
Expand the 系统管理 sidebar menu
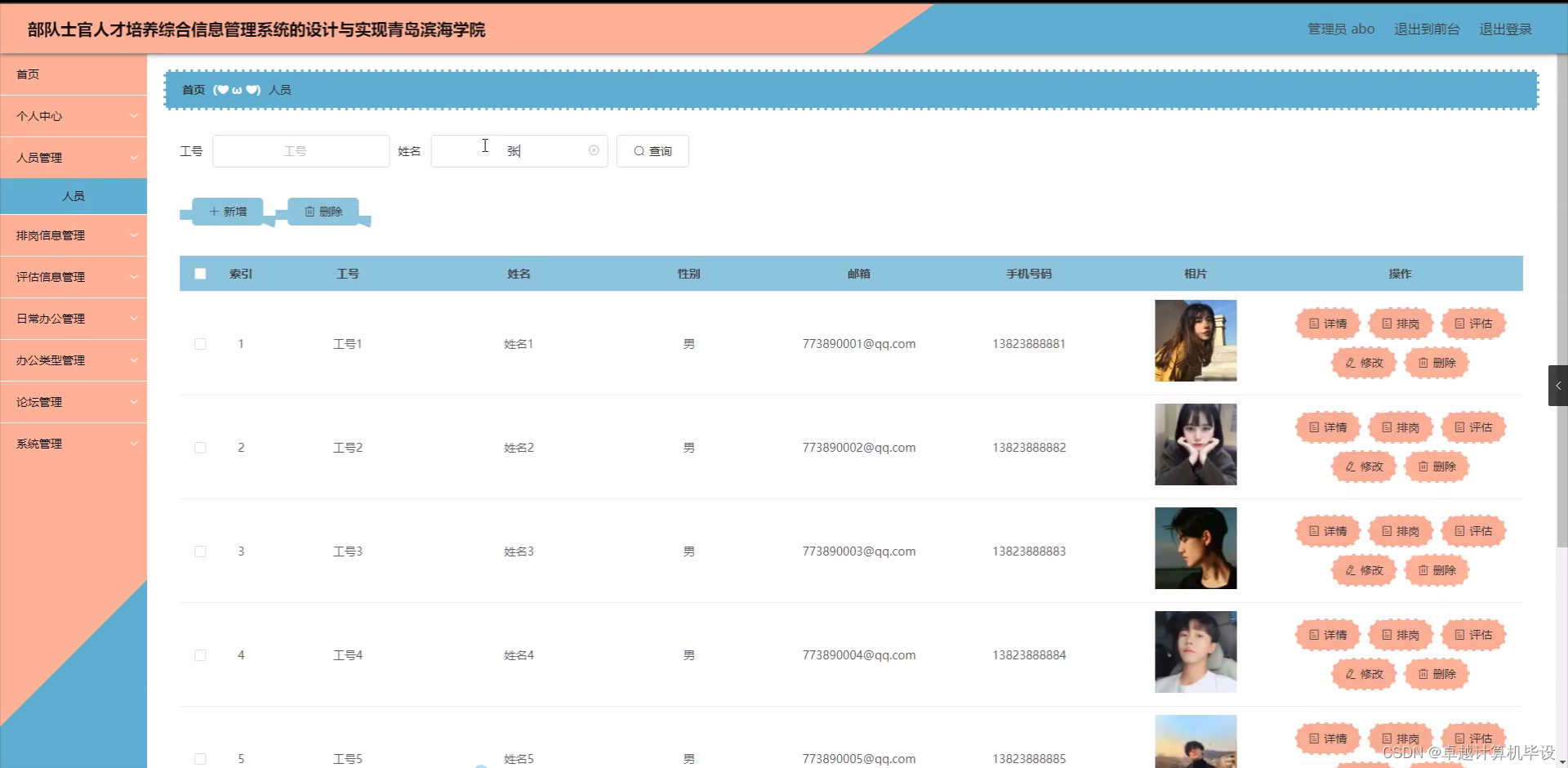tap(73, 443)
